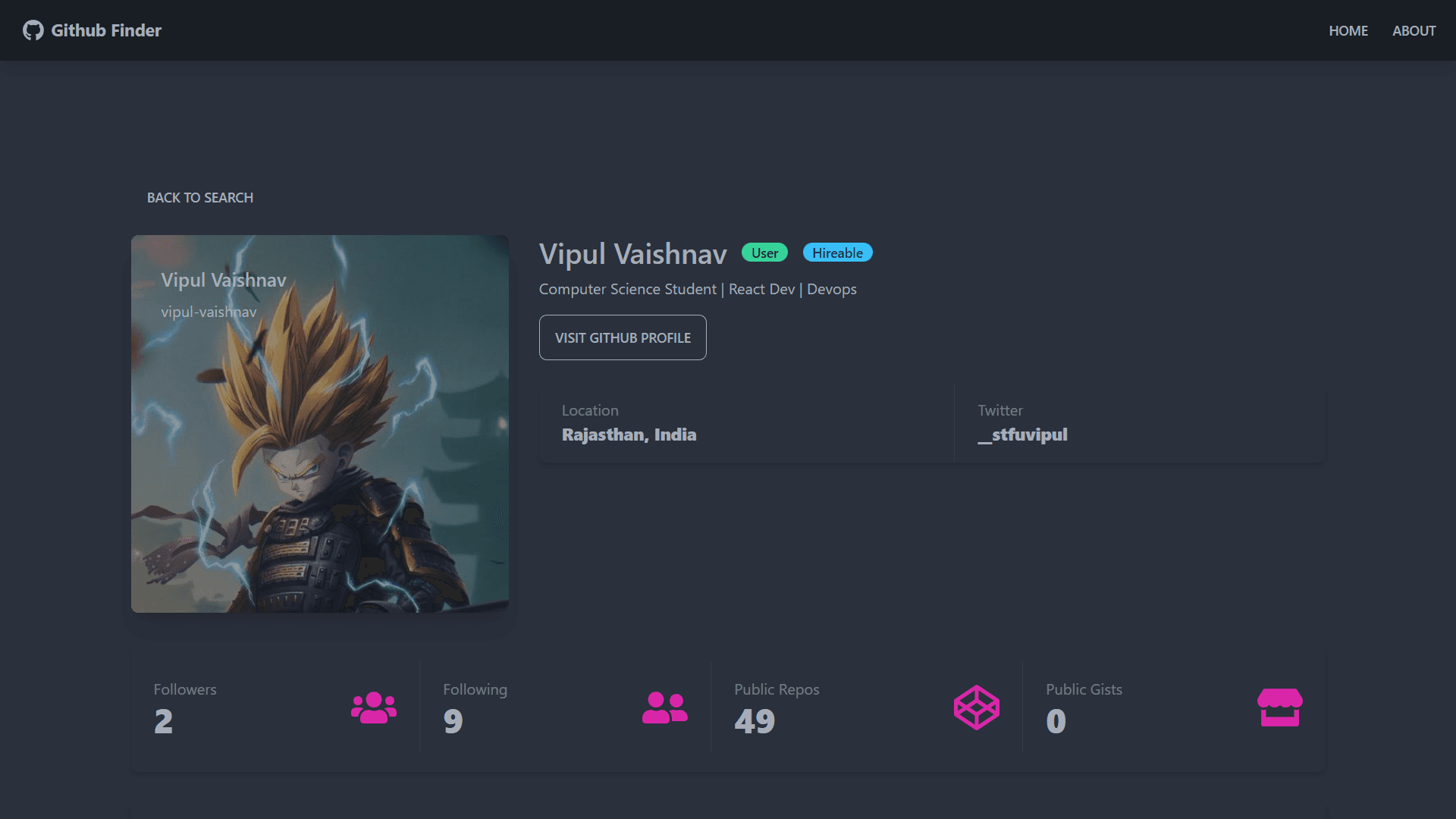Click the Following count 9
The image size is (1456, 819).
click(x=453, y=721)
